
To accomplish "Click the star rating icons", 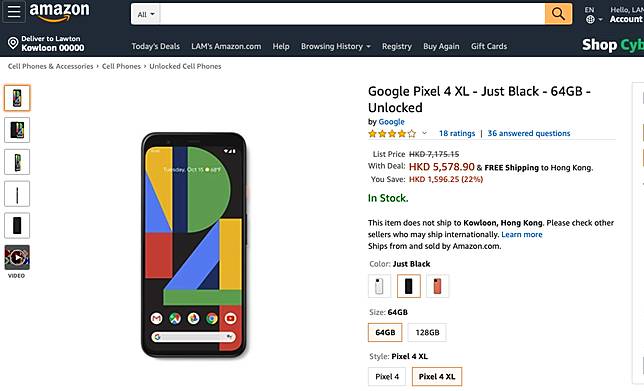I will (x=392, y=133).
